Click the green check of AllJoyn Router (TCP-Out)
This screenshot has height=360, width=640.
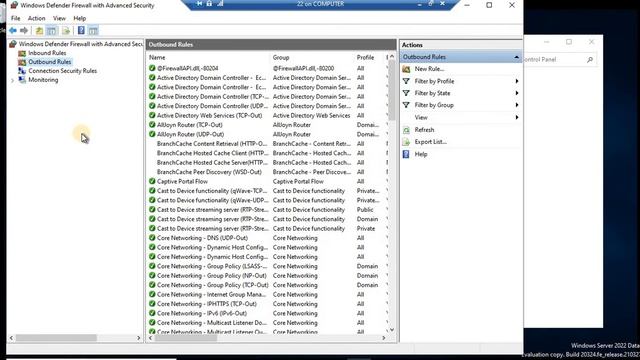click(152, 125)
